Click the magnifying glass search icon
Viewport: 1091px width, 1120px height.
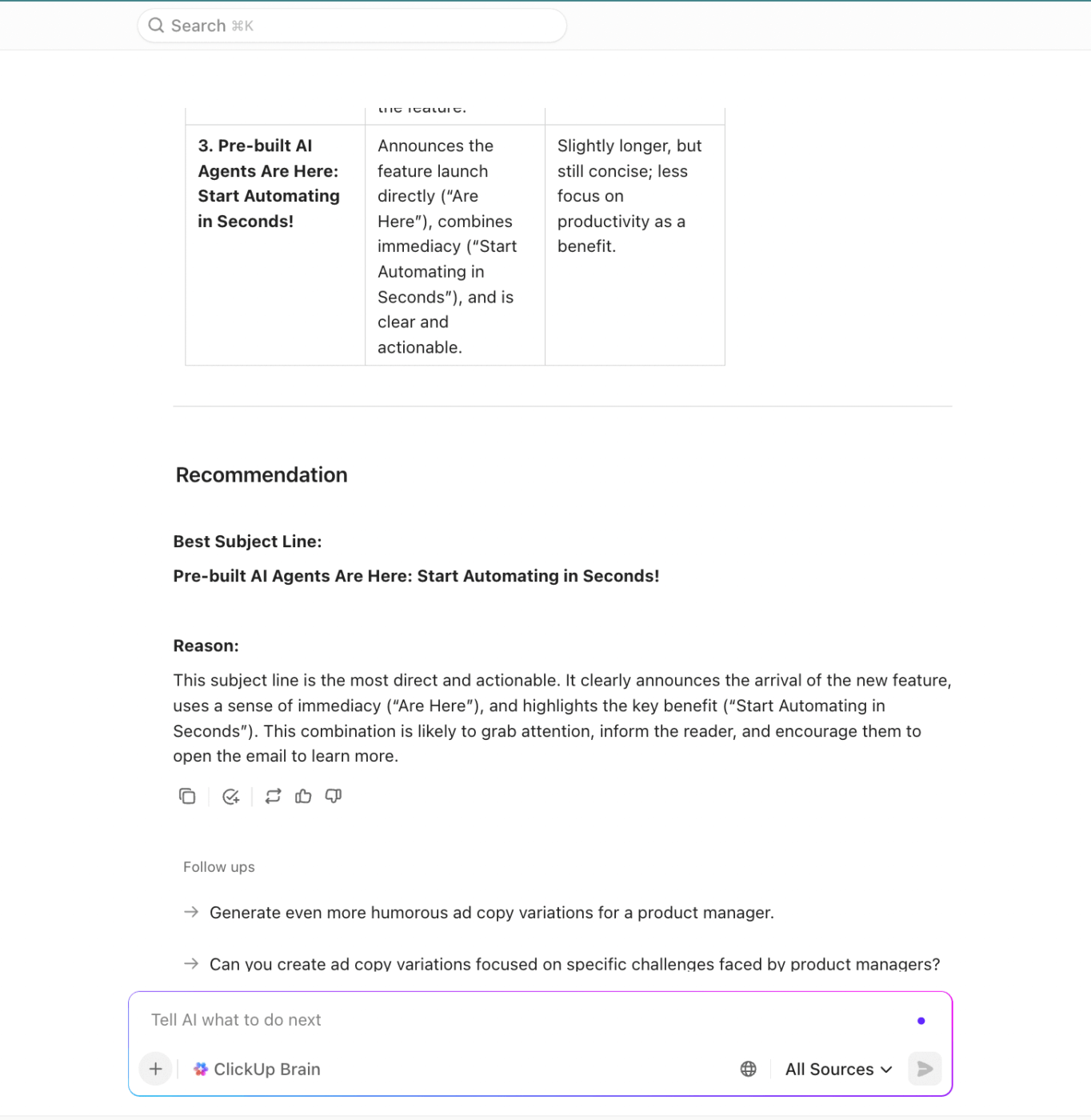pyautogui.click(x=157, y=25)
